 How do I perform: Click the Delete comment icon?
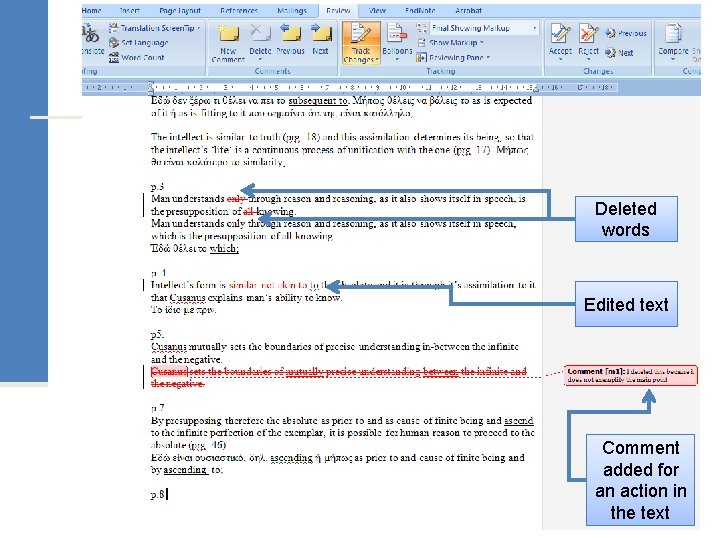260,34
